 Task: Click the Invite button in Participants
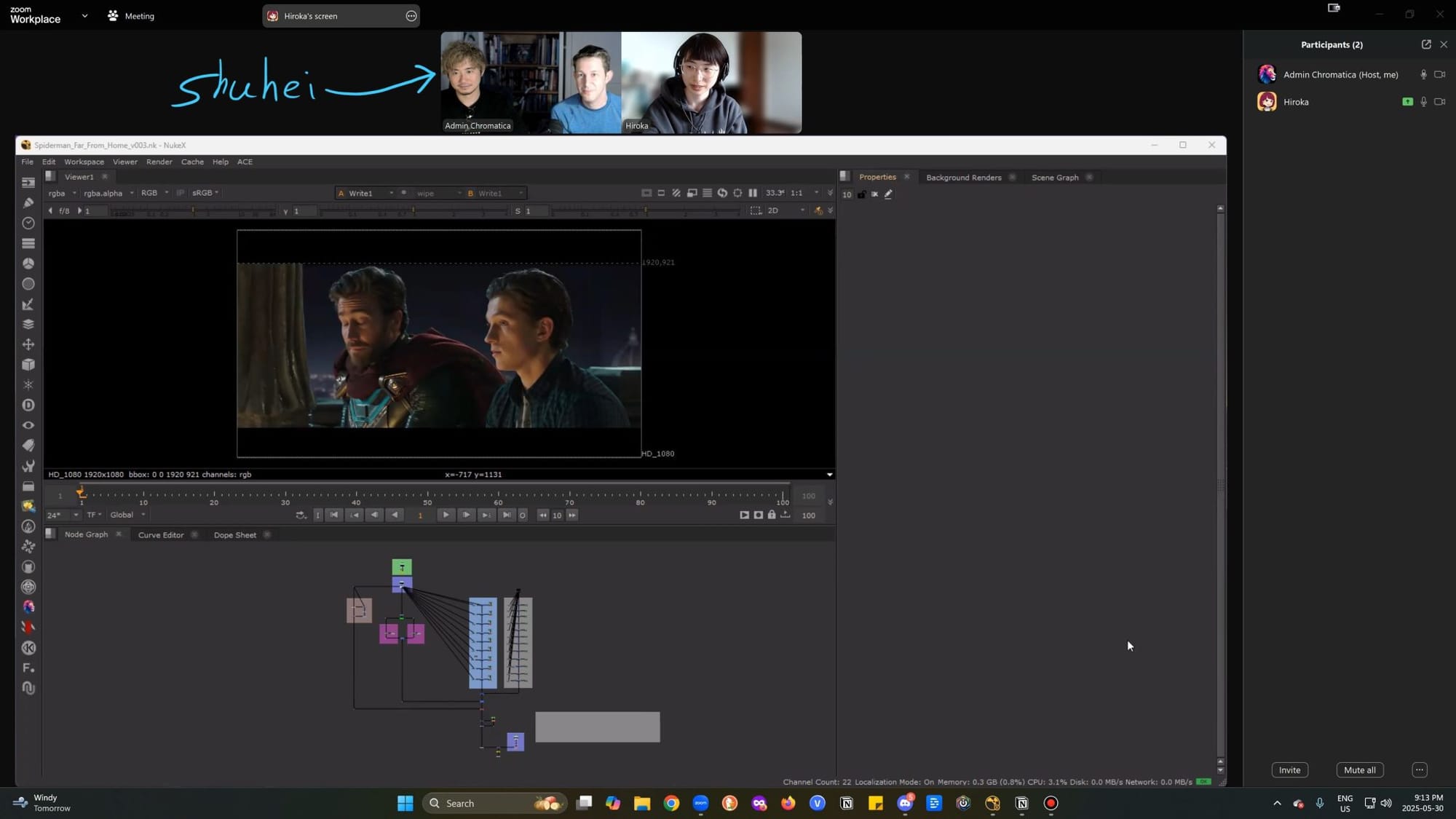pyautogui.click(x=1289, y=770)
